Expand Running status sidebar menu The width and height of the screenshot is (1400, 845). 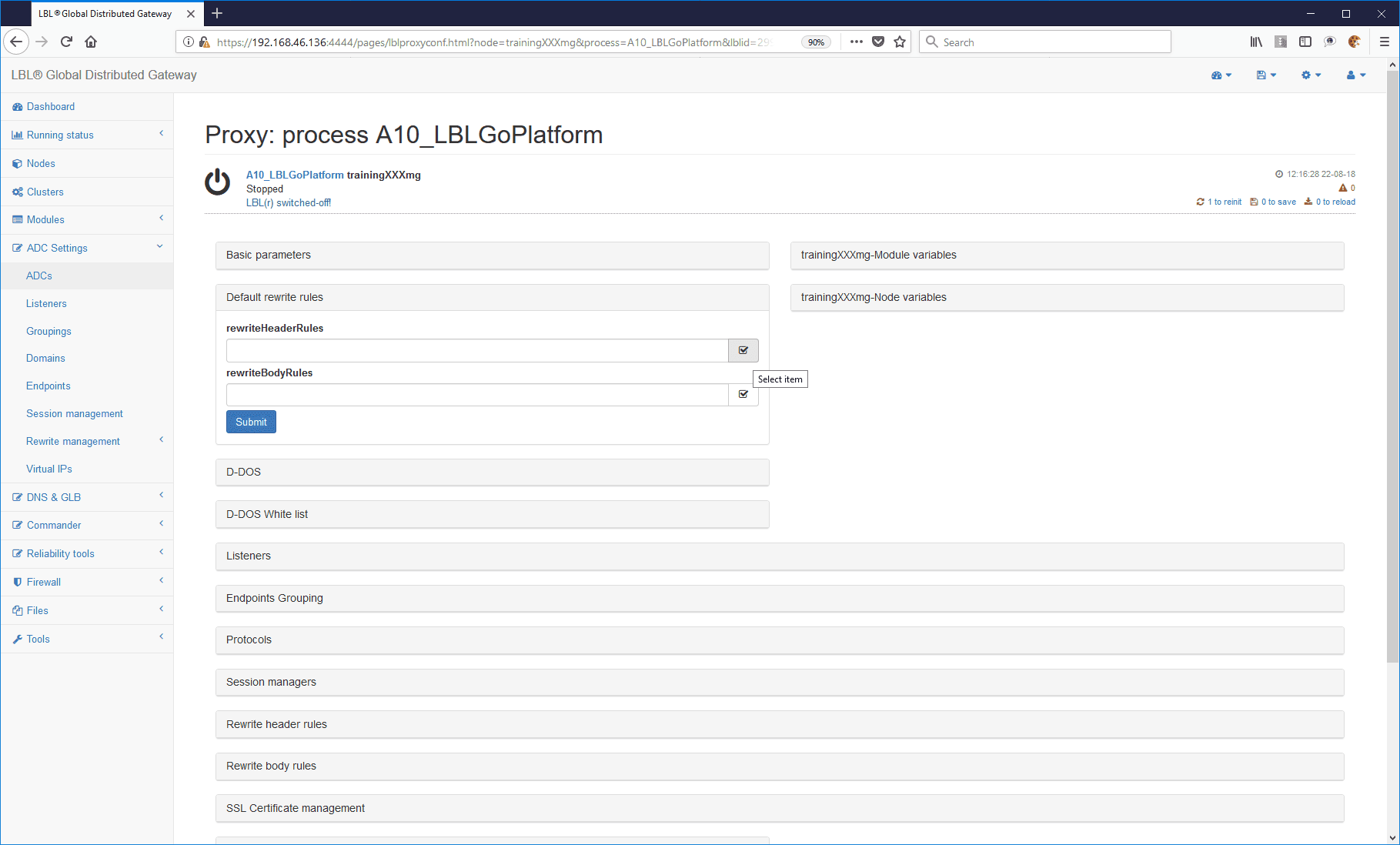tap(87, 135)
